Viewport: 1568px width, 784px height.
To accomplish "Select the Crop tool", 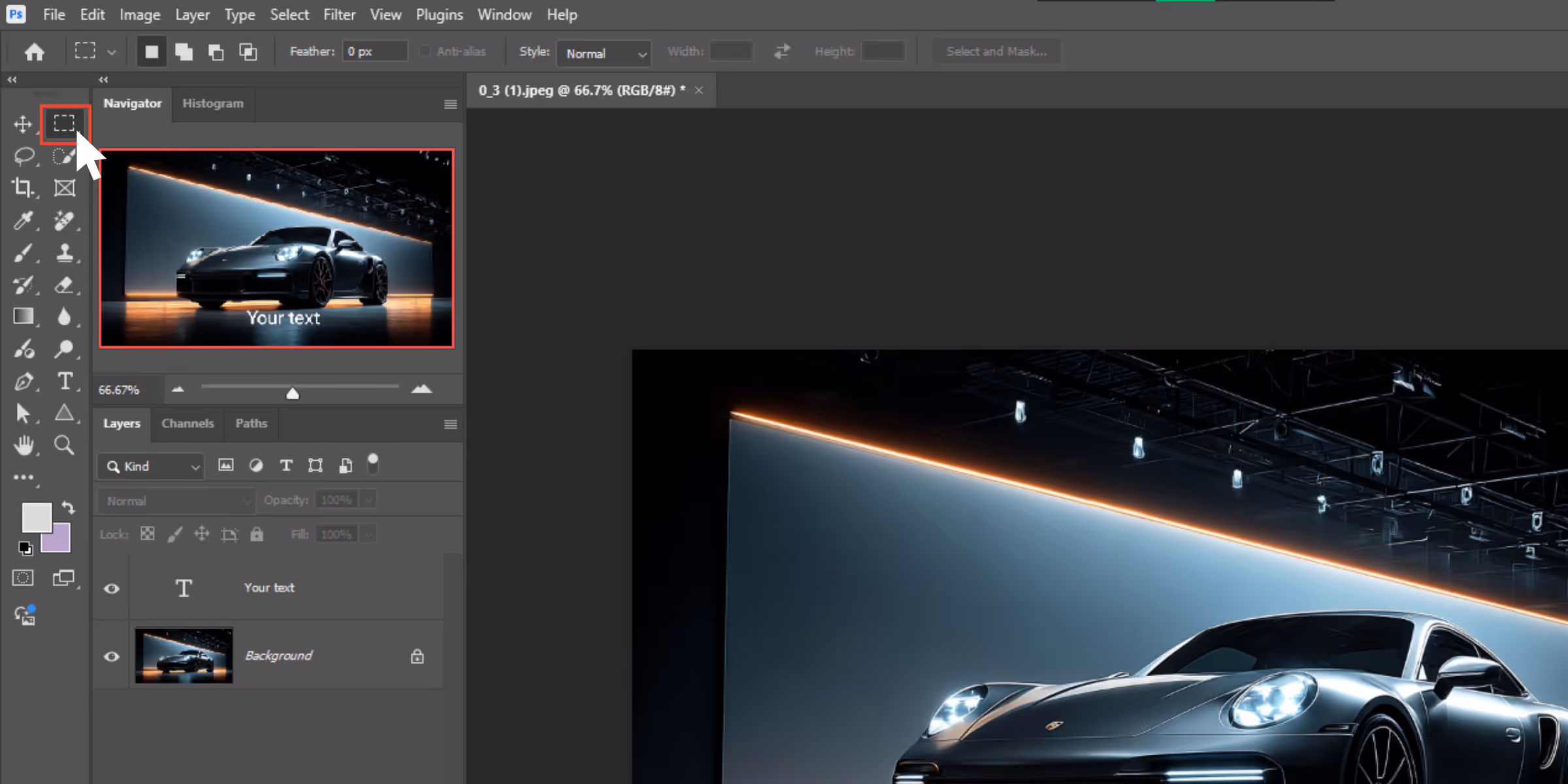I will click(x=23, y=188).
